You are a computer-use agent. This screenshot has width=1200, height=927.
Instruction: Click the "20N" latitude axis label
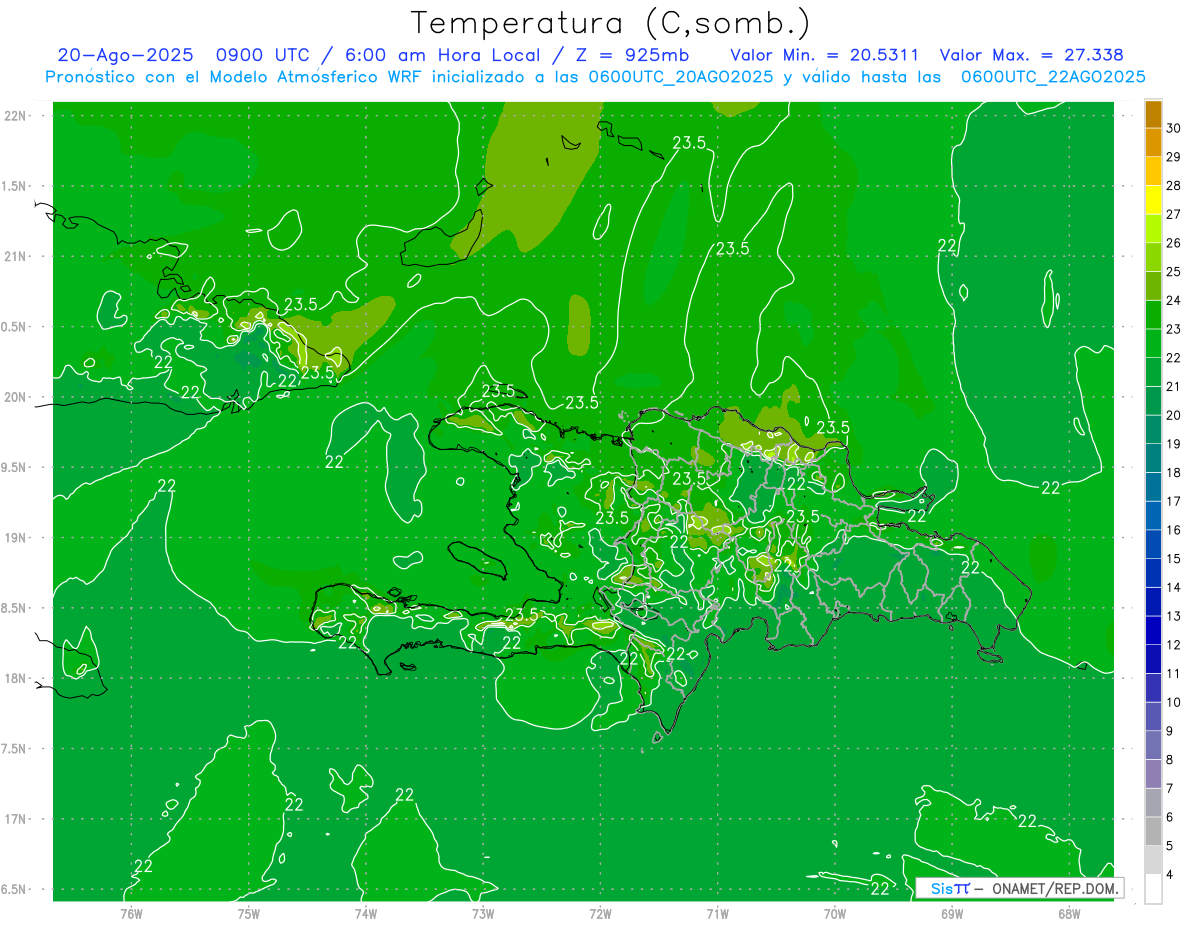point(15,397)
